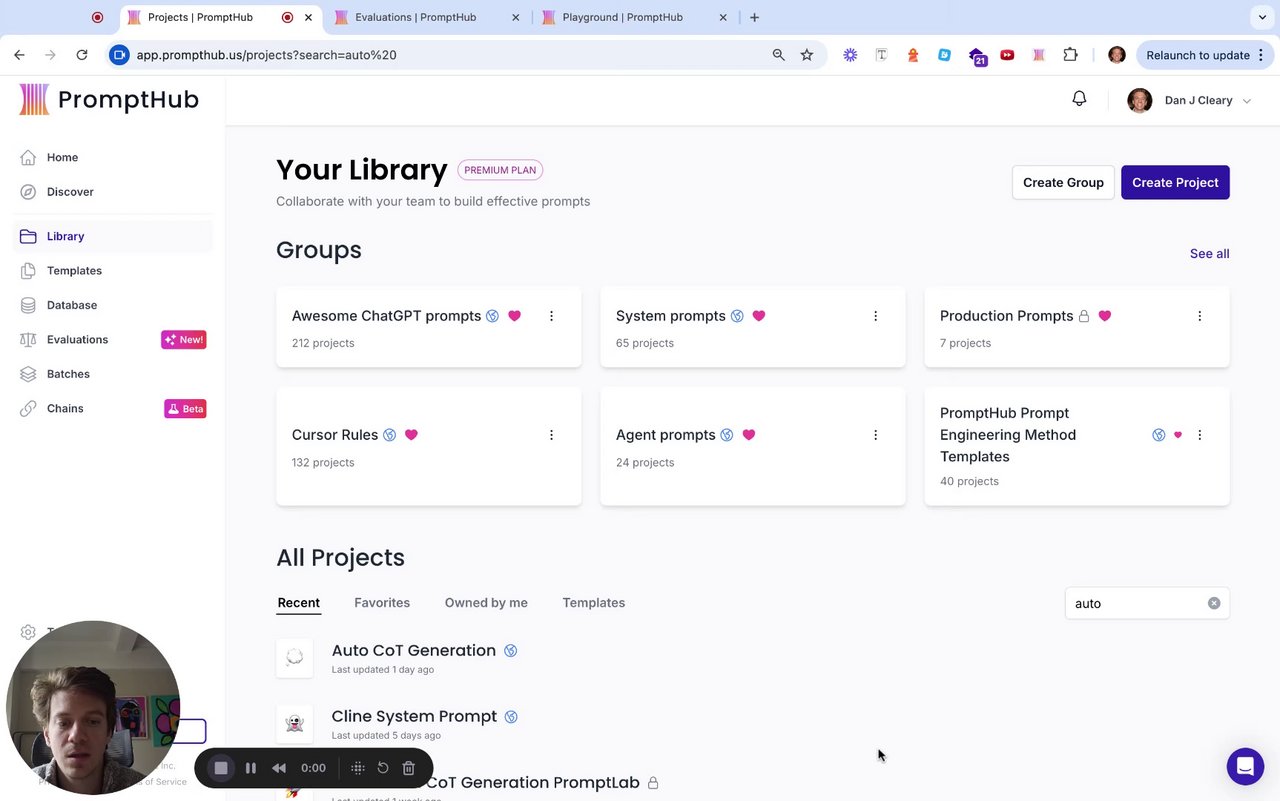Open the Auto CoT Generation project thumbnail
The width and height of the screenshot is (1280, 801).
tap(294, 657)
